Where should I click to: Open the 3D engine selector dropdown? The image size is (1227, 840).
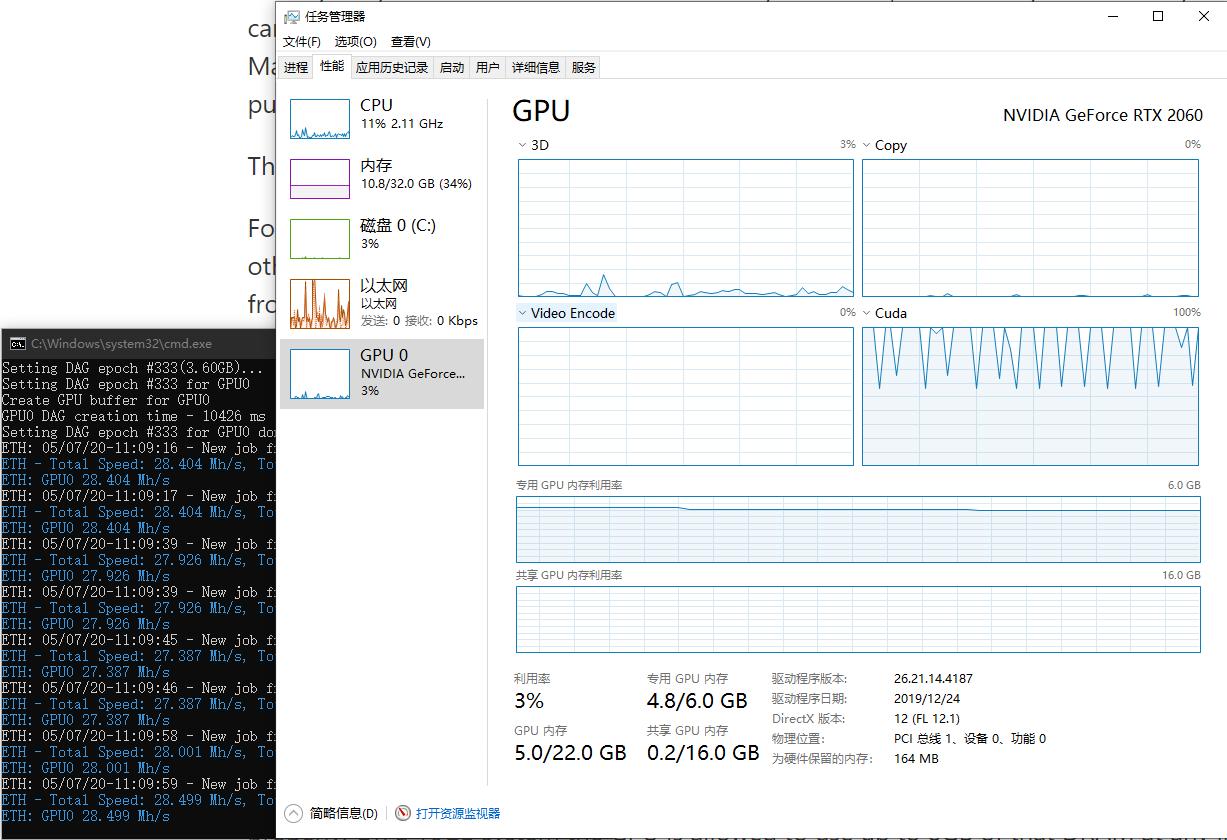[522, 145]
